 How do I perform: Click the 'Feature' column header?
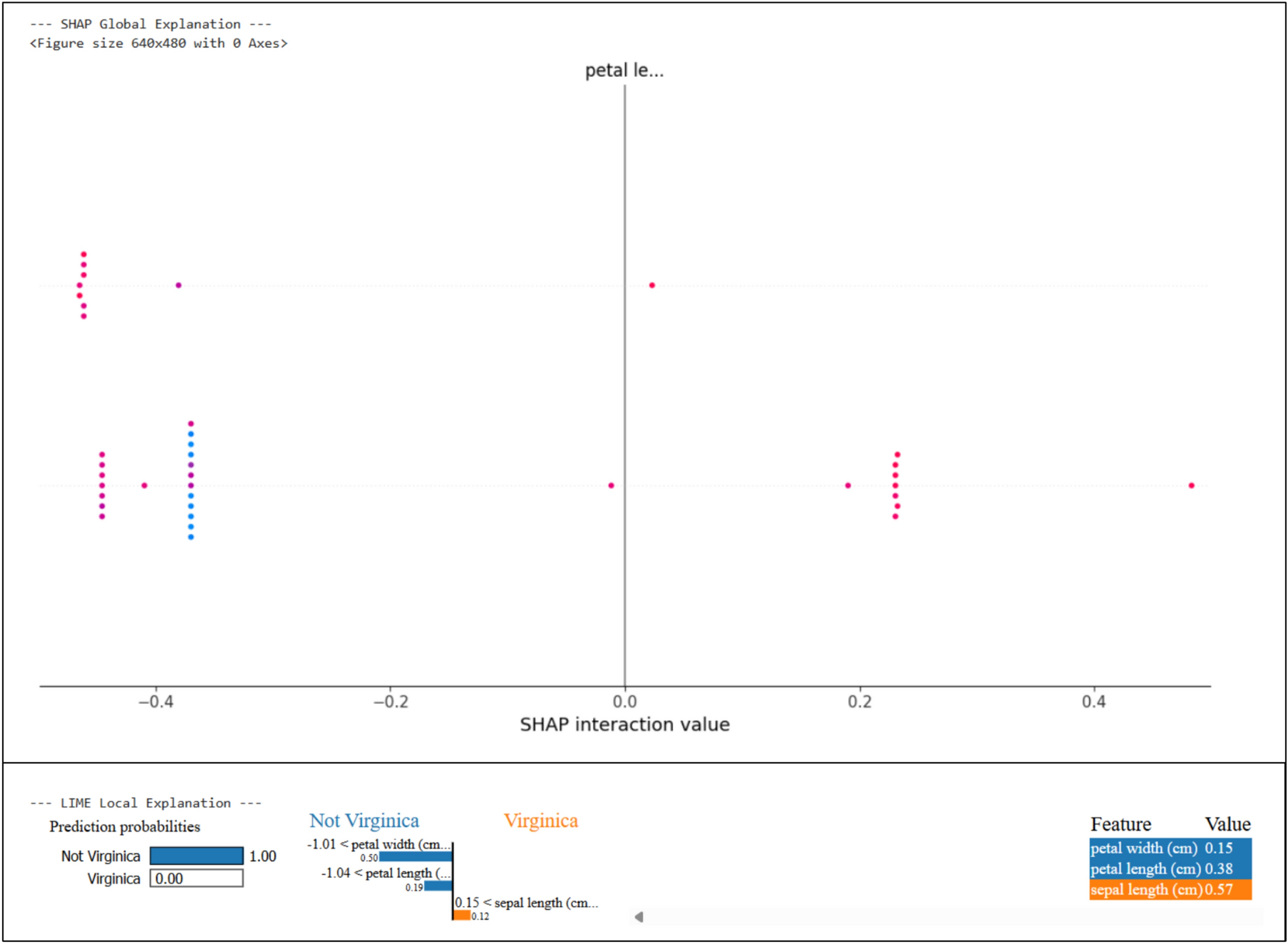coord(1120,824)
